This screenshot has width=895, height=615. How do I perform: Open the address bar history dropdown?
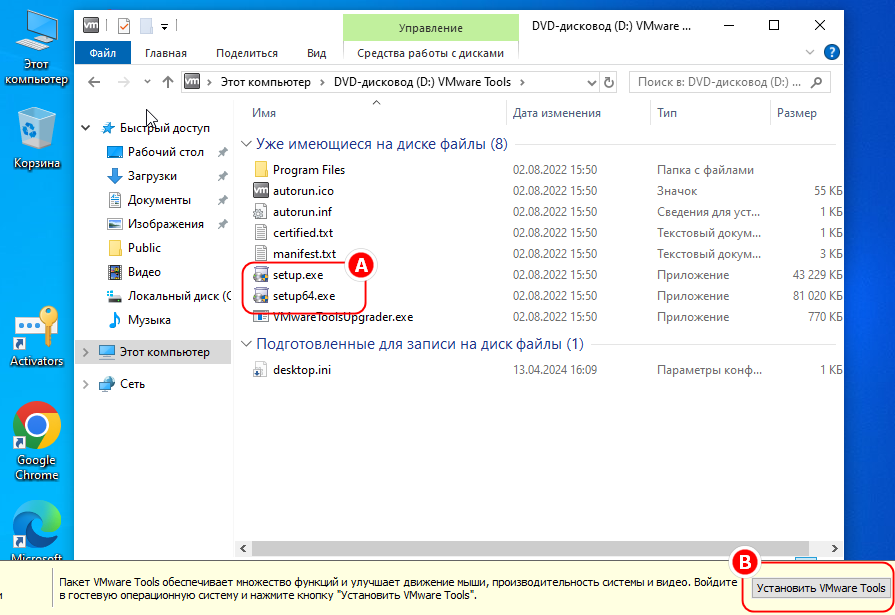(x=591, y=83)
